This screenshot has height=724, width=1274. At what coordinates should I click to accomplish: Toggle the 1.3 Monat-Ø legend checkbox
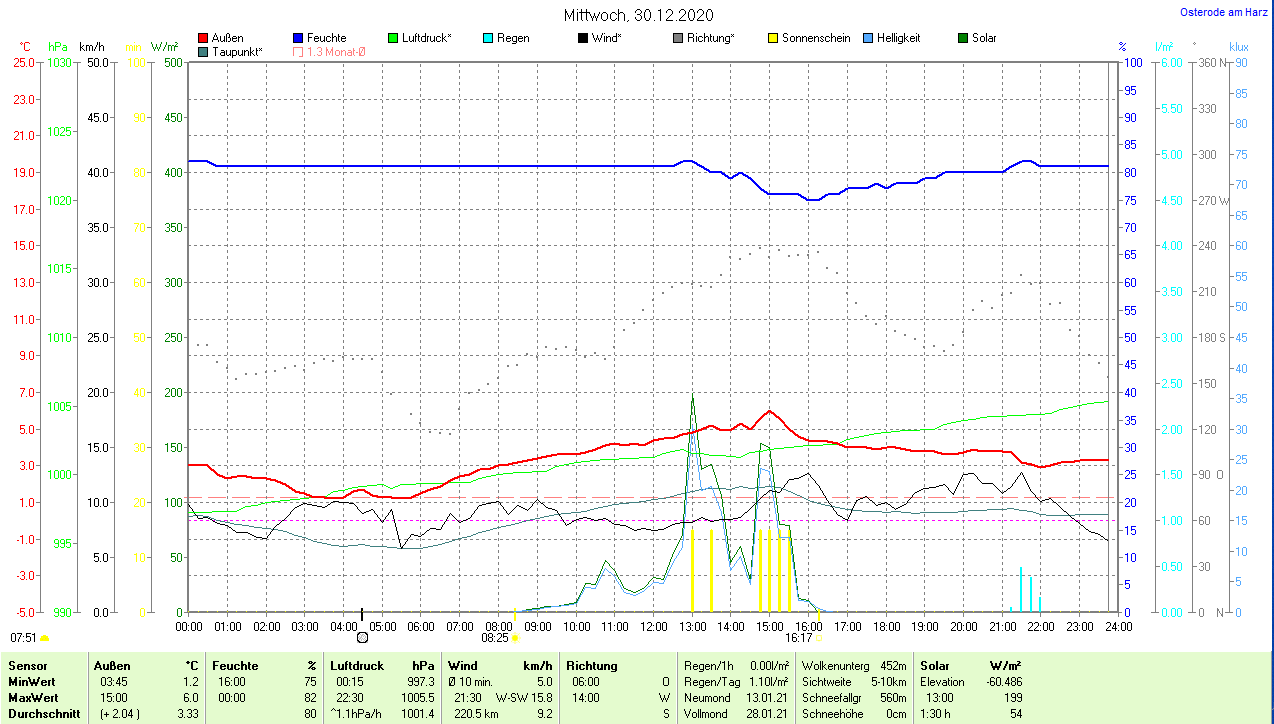point(299,52)
